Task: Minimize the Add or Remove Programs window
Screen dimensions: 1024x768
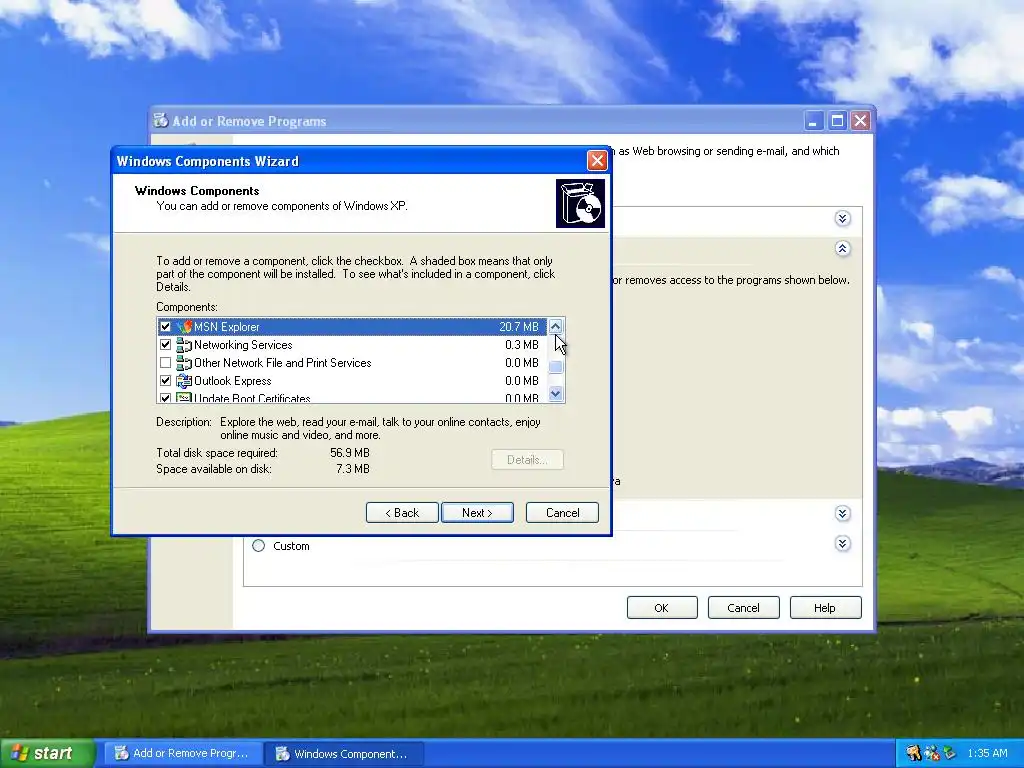Action: [814, 121]
